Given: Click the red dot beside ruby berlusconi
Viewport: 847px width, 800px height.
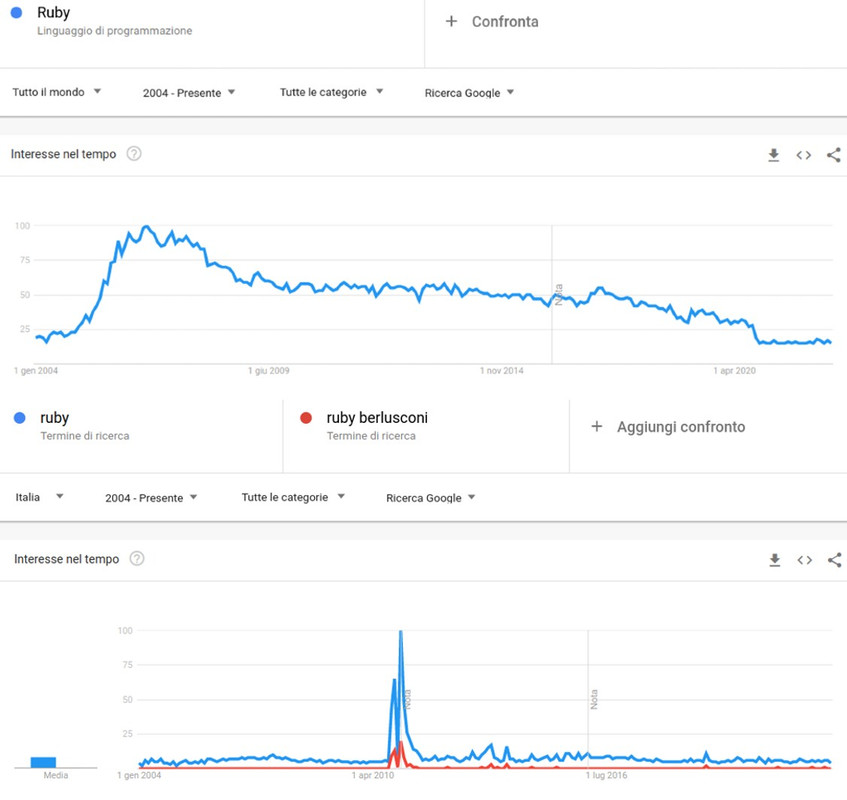Looking at the screenshot, I should (x=306, y=418).
